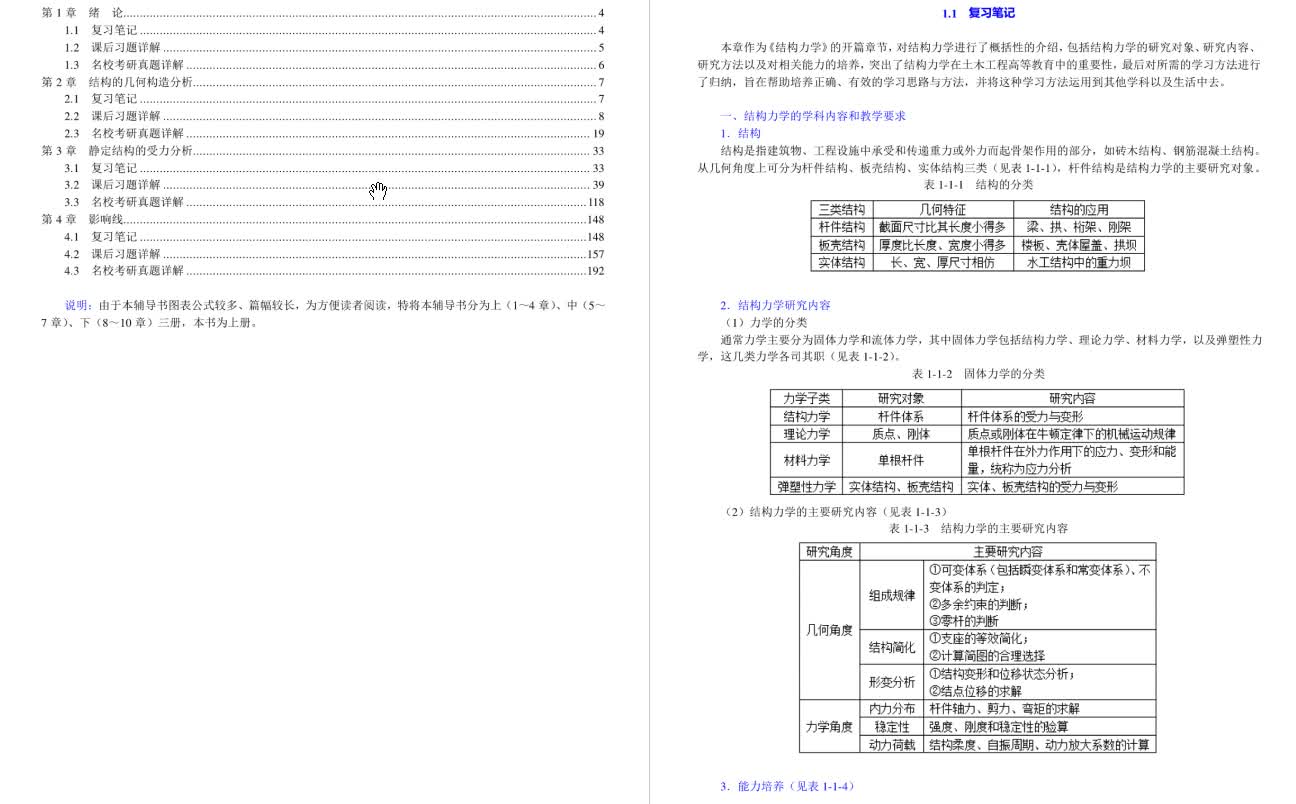Click cell '几何角度' in table 1-1-3
Image resolution: width=1296 pixels, height=804 pixels.
(x=829, y=630)
